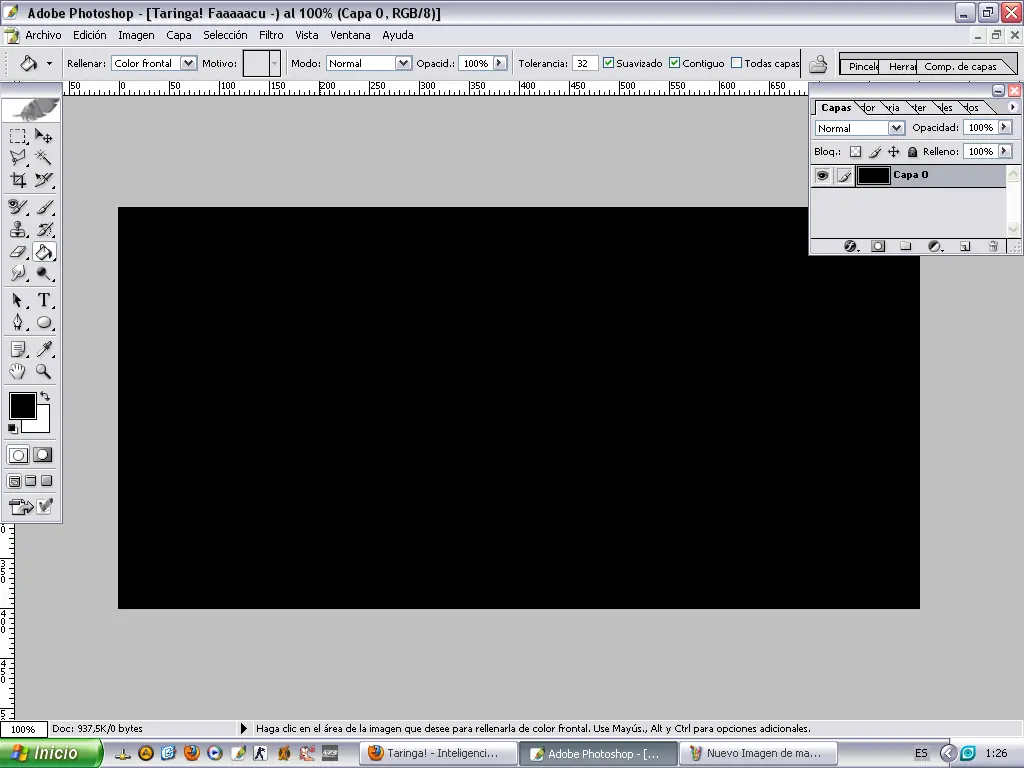The image size is (1024, 768).
Task: Open the layer Opacidad slider arrow
Action: [x=1005, y=127]
